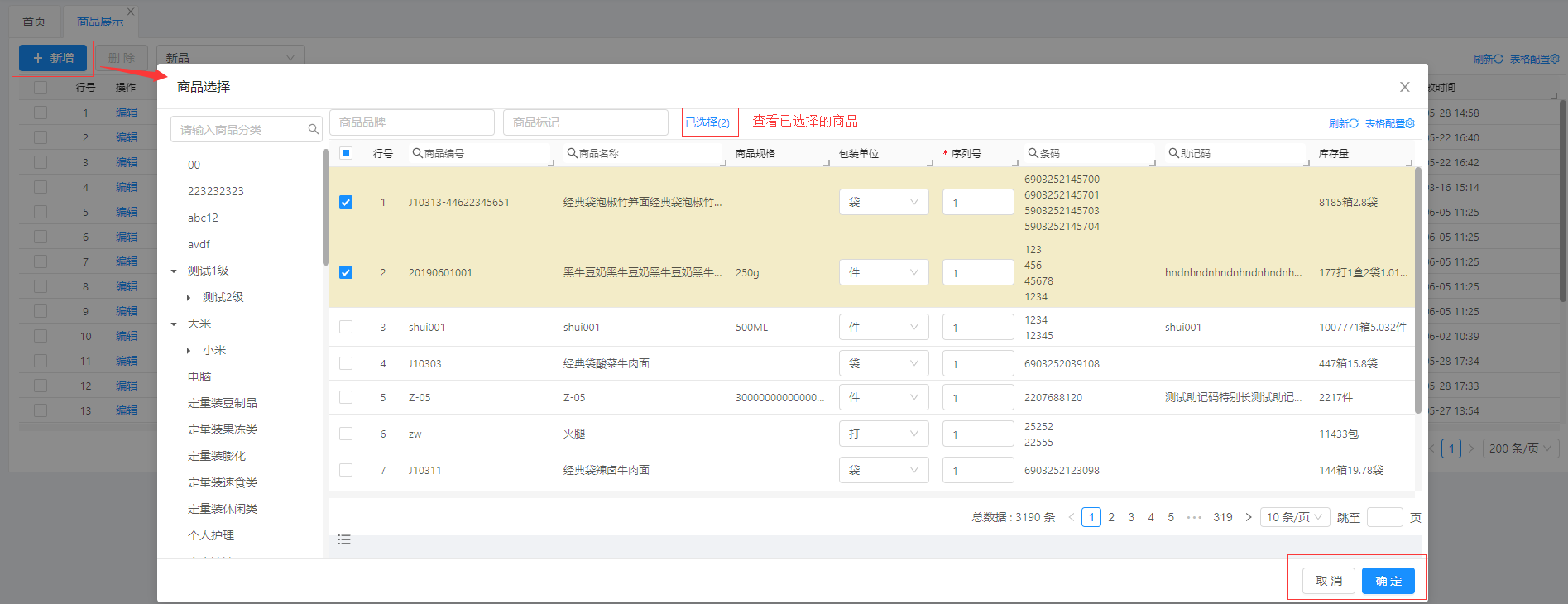Select 个人护理 category in tree

pos(211,535)
